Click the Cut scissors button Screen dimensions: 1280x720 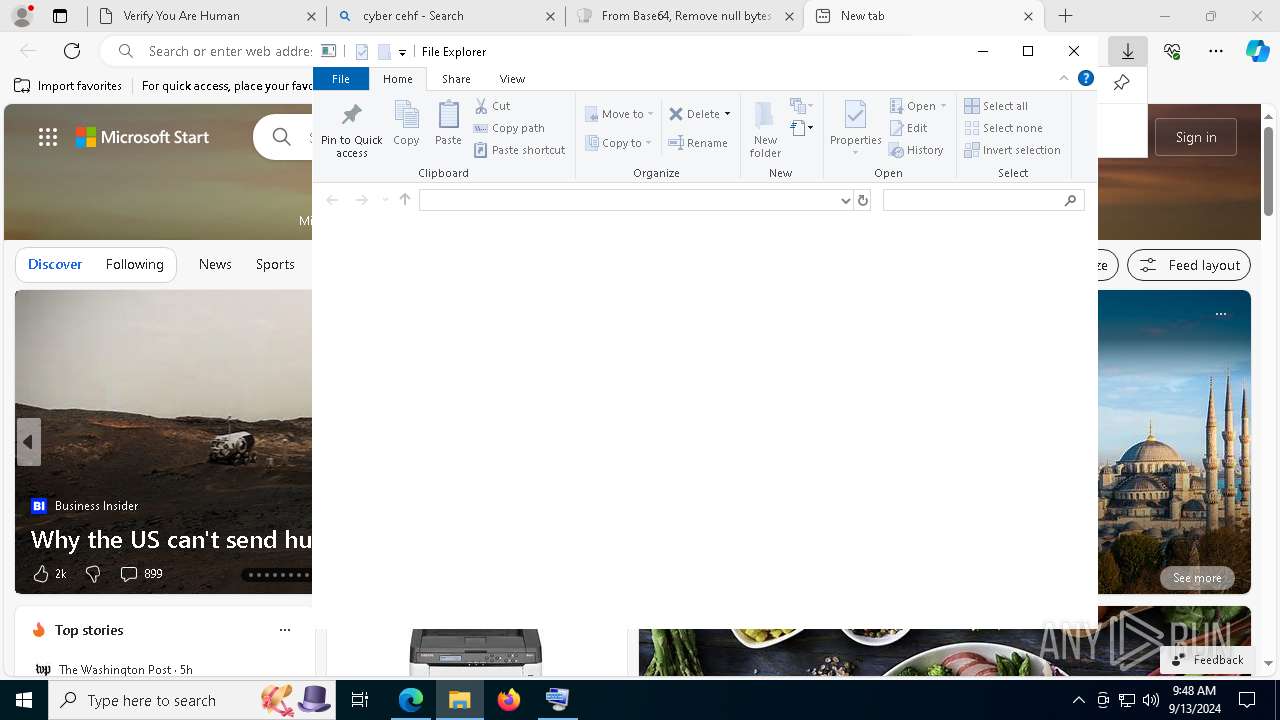(492, 106)
